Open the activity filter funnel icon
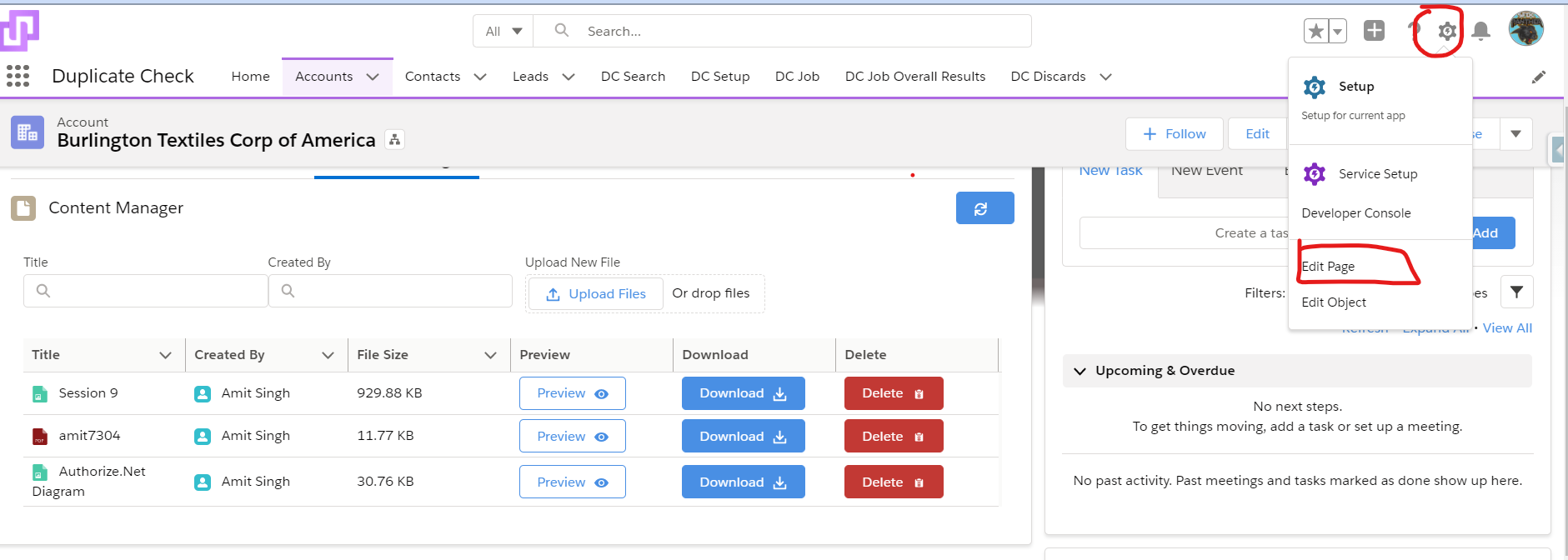The width and height of the screenshot is (1568, 560). pos(1516,292)
